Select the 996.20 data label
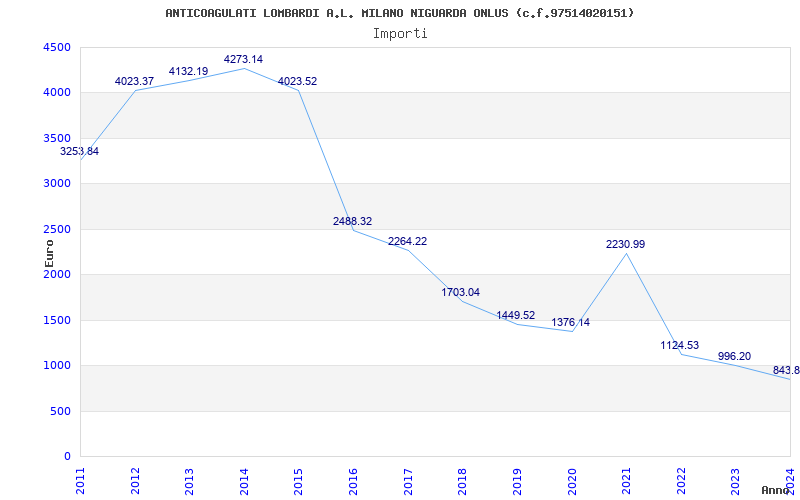This screenshot has width=800, height=500. (734, 357)
